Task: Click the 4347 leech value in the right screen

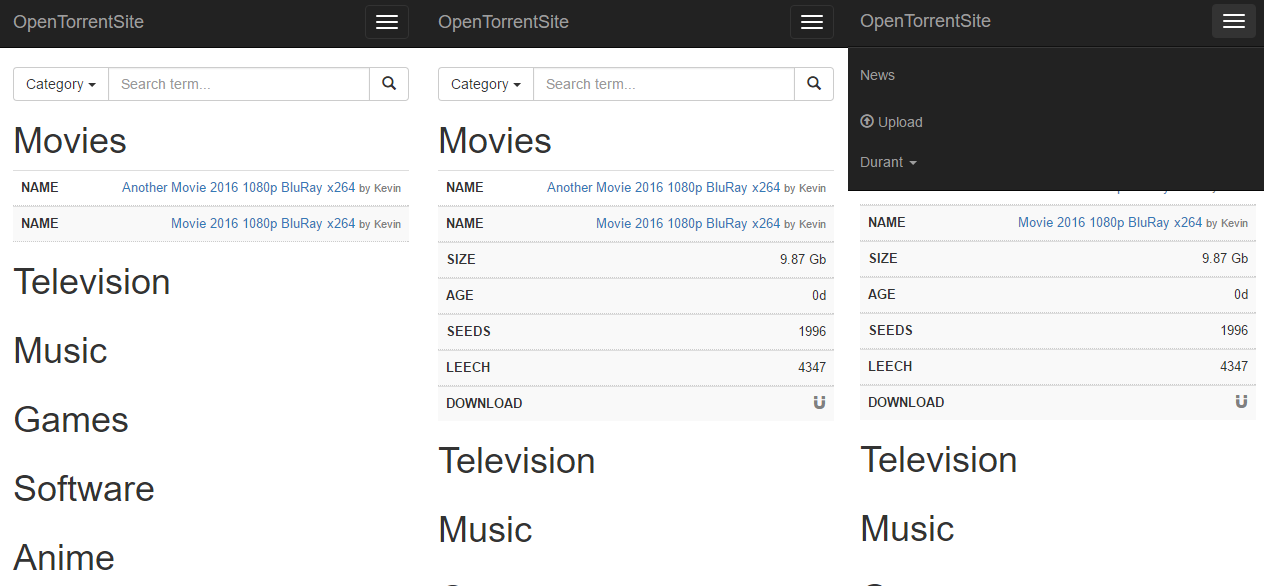Action: pos(1234,366)
